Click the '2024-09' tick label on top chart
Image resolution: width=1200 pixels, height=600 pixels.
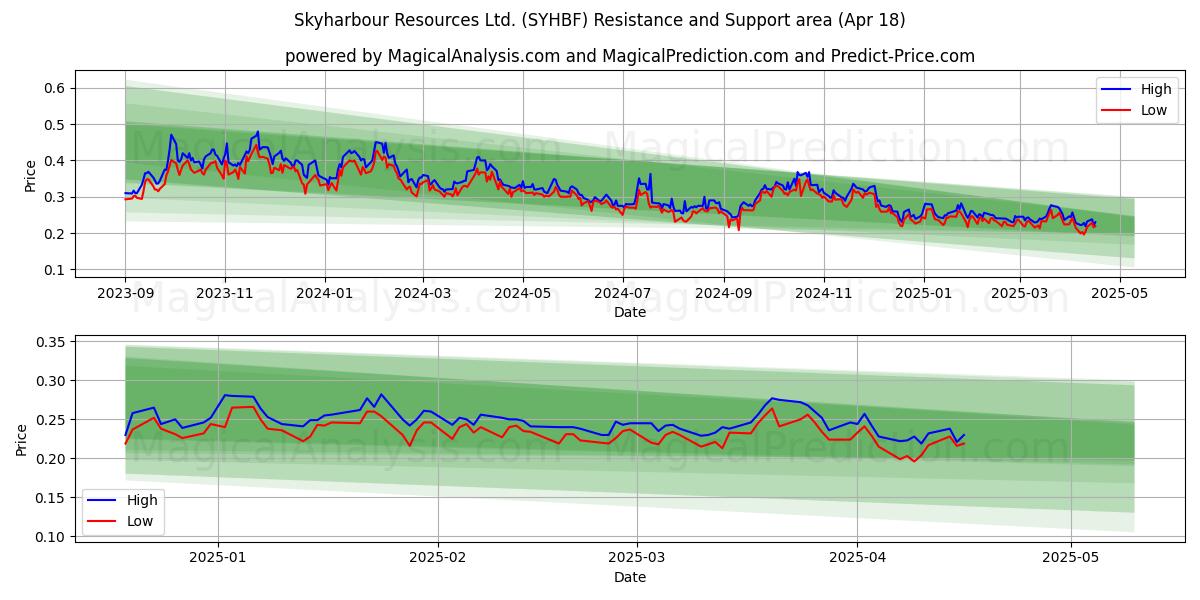point(724,294)
